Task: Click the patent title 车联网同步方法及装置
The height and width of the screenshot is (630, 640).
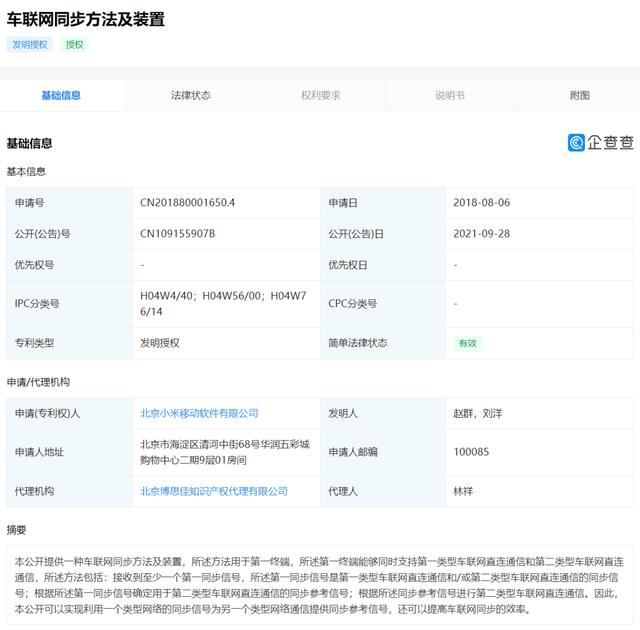Action: pos(86,19)
